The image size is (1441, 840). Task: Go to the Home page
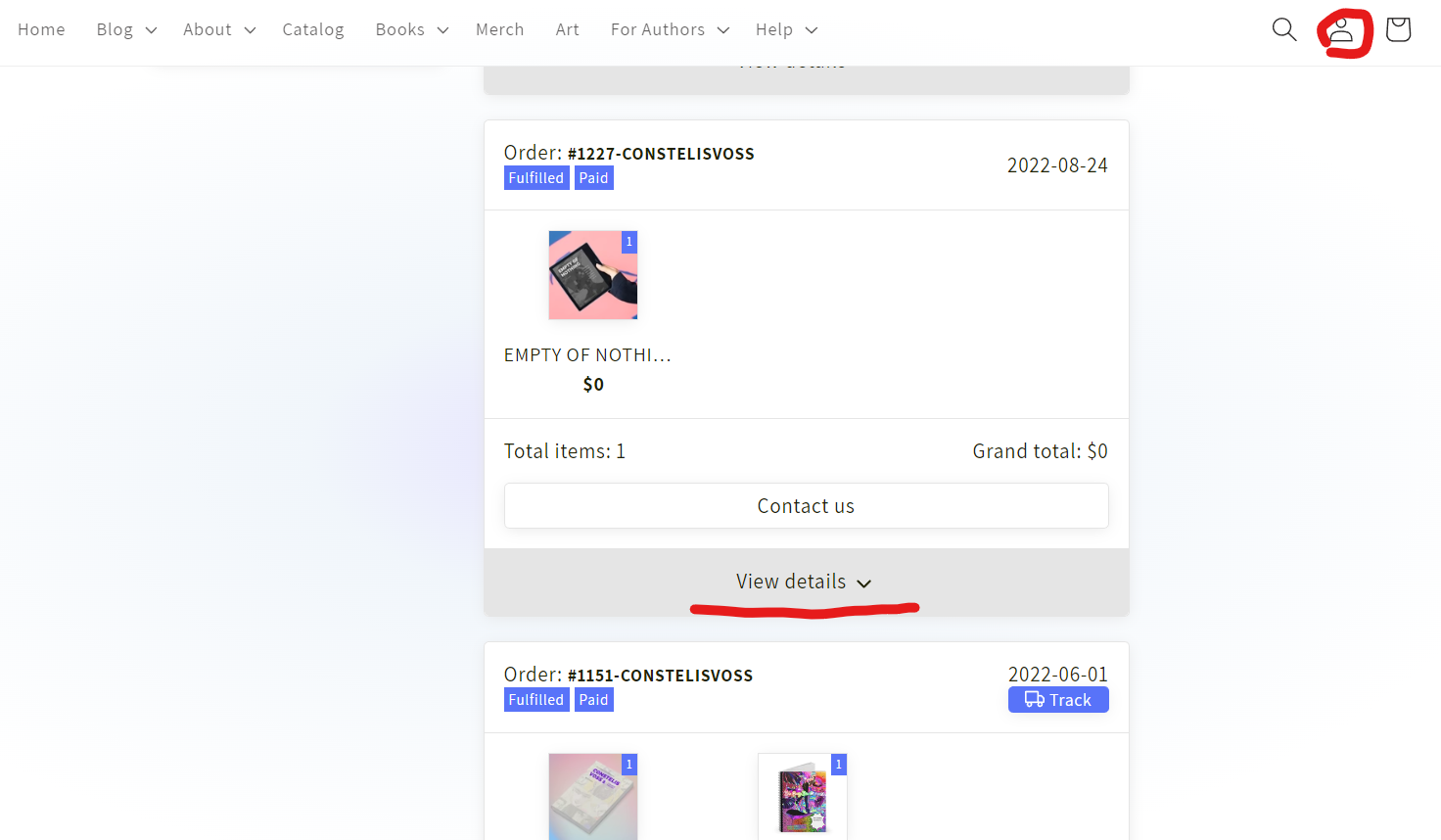tap(41, 29)
